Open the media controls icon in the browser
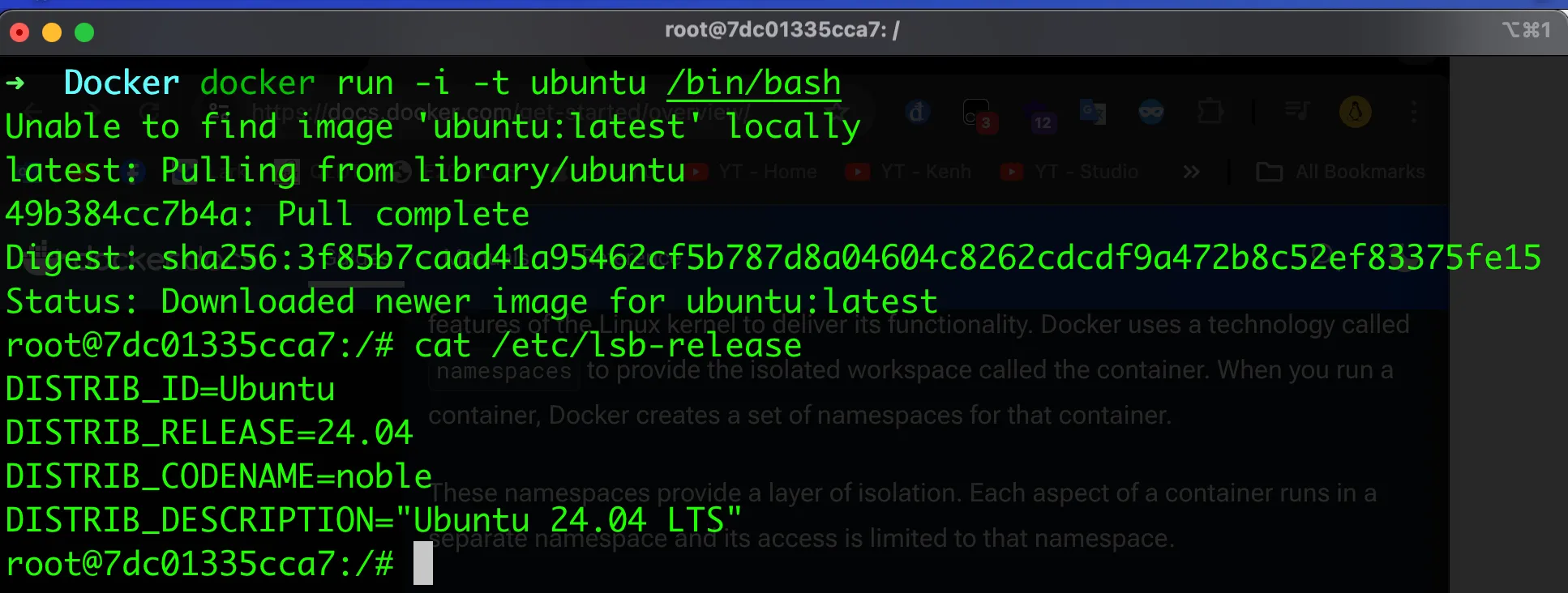 click(x=1297, y=112)
